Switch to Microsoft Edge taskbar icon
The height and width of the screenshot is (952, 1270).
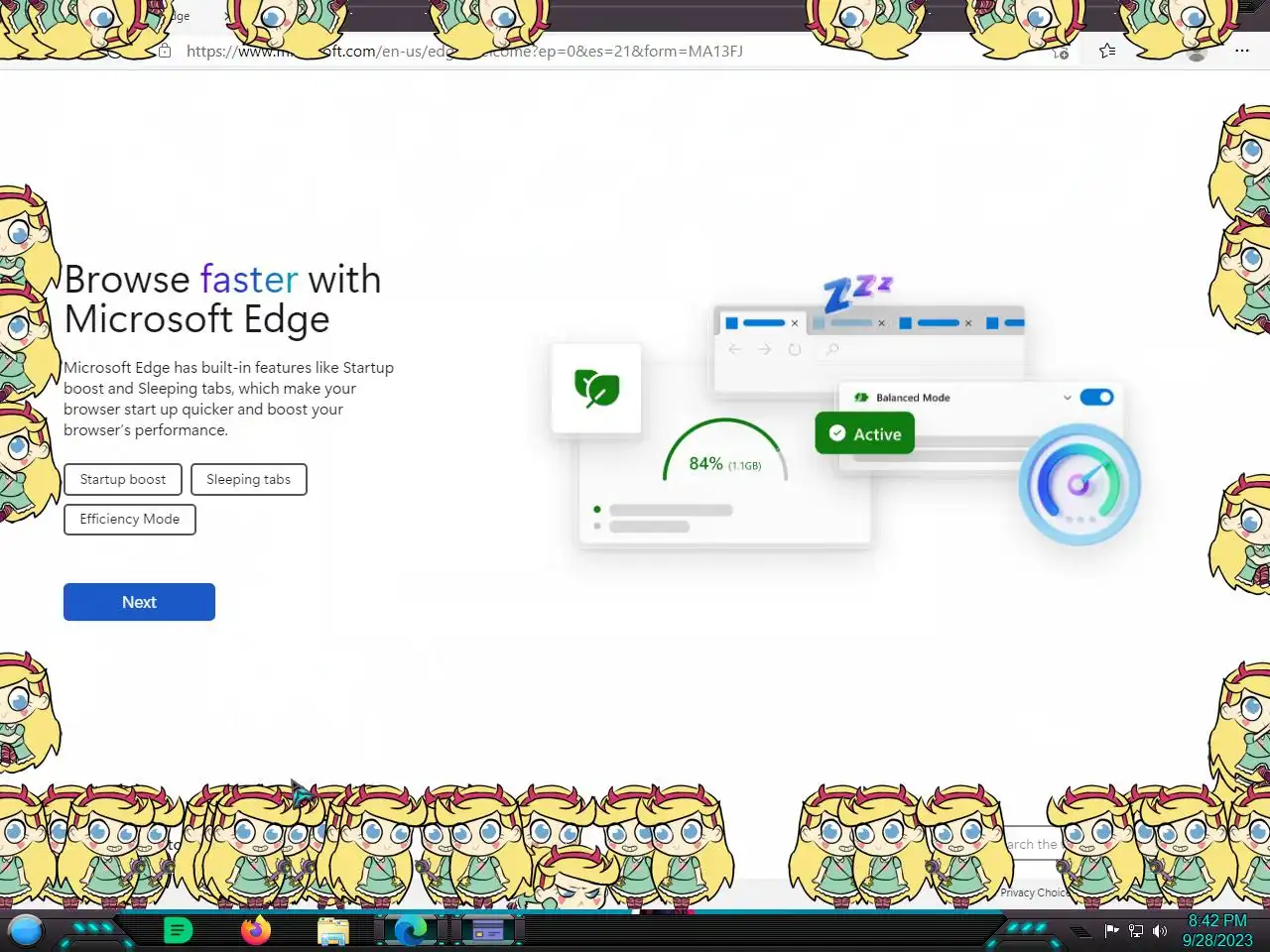(x=410, y=930)
